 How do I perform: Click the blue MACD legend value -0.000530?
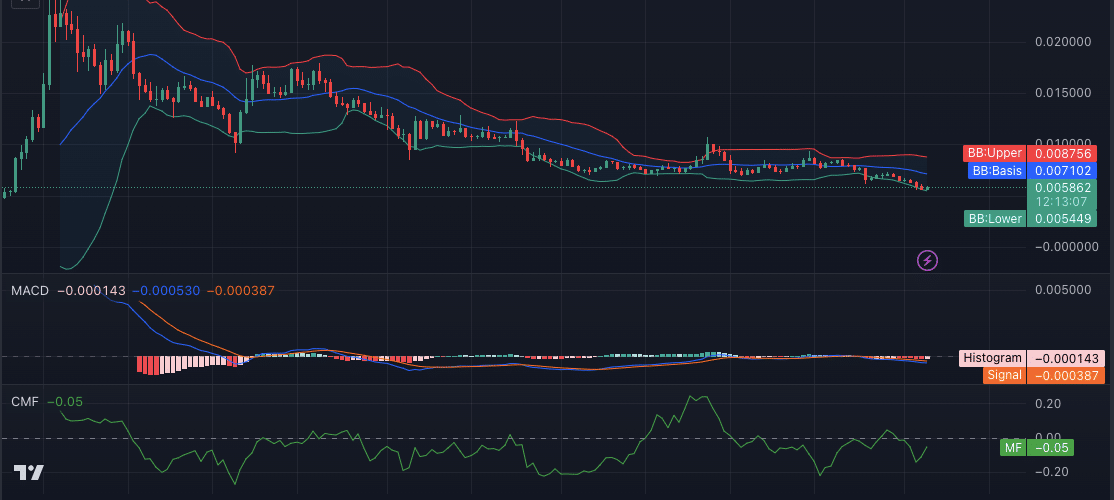(x=166, y=290)
